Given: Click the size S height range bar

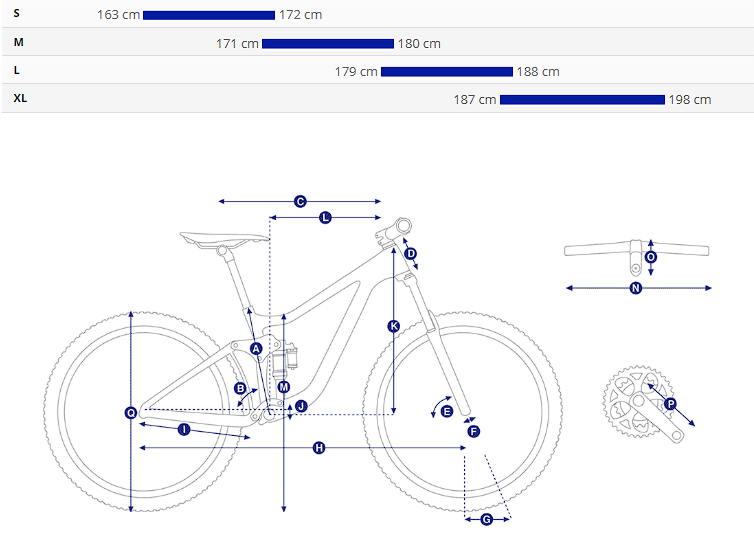Looking at the screenshot, I should [x=209, y=15].
